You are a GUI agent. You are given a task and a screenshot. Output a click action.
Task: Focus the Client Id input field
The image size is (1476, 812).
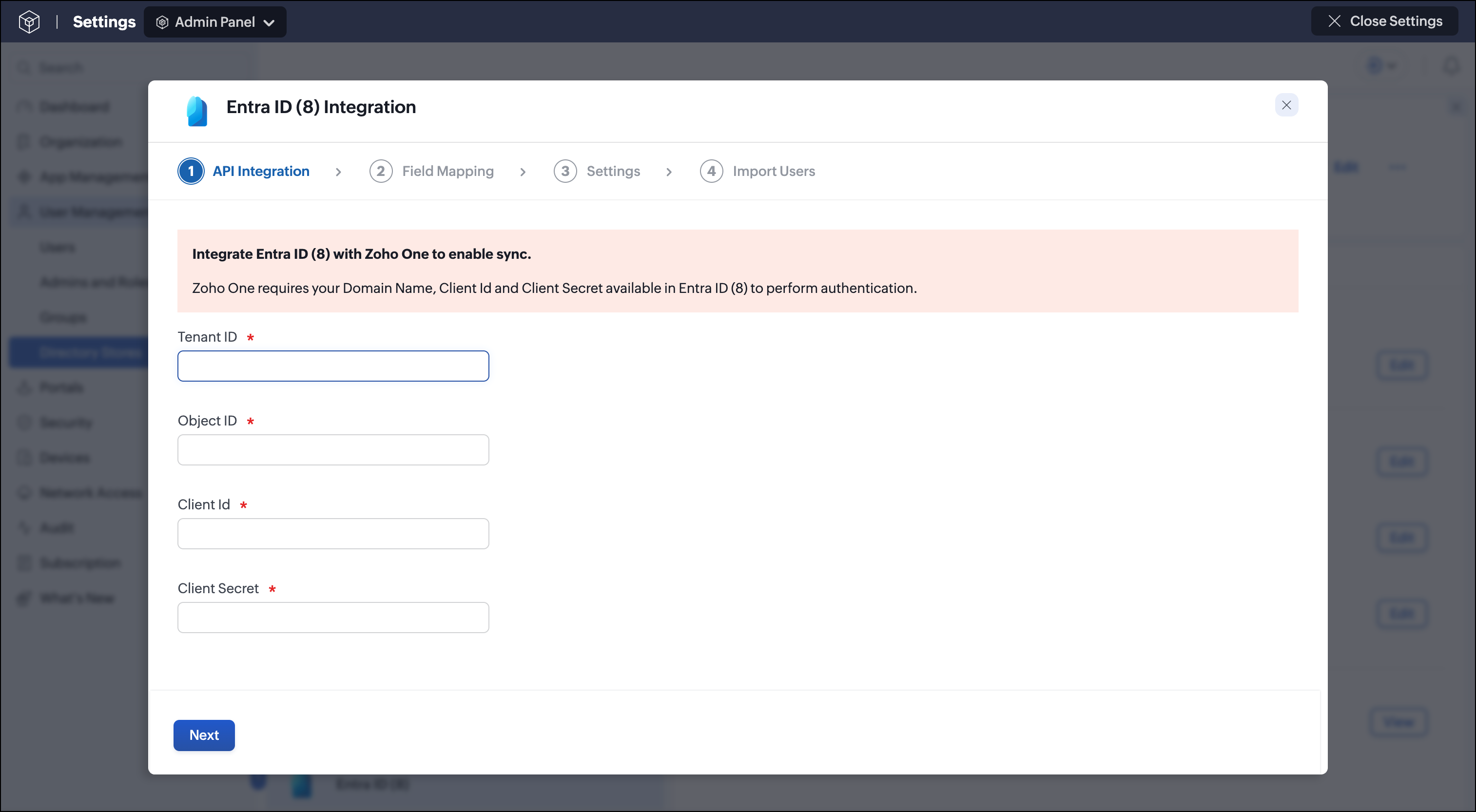[333, 534]
